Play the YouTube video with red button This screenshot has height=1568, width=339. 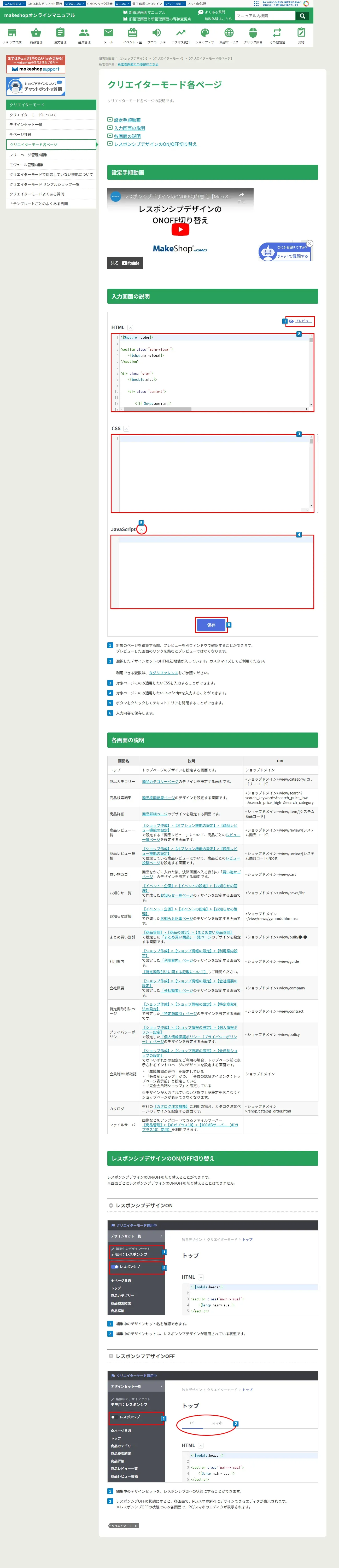[x=180, y=229]
